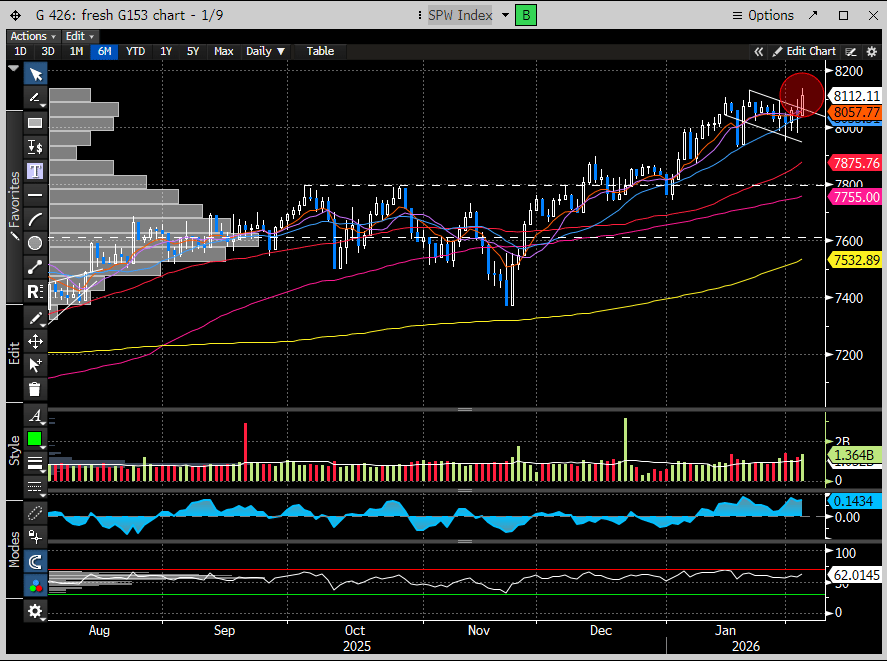Open chart settings gear at top right
The width and height of the screenshot is (887, 661).
[872, 51]
